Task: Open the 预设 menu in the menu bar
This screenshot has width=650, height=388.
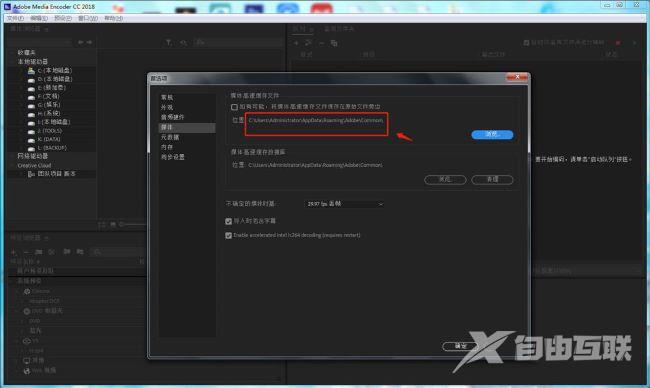Action: (63, 18)
